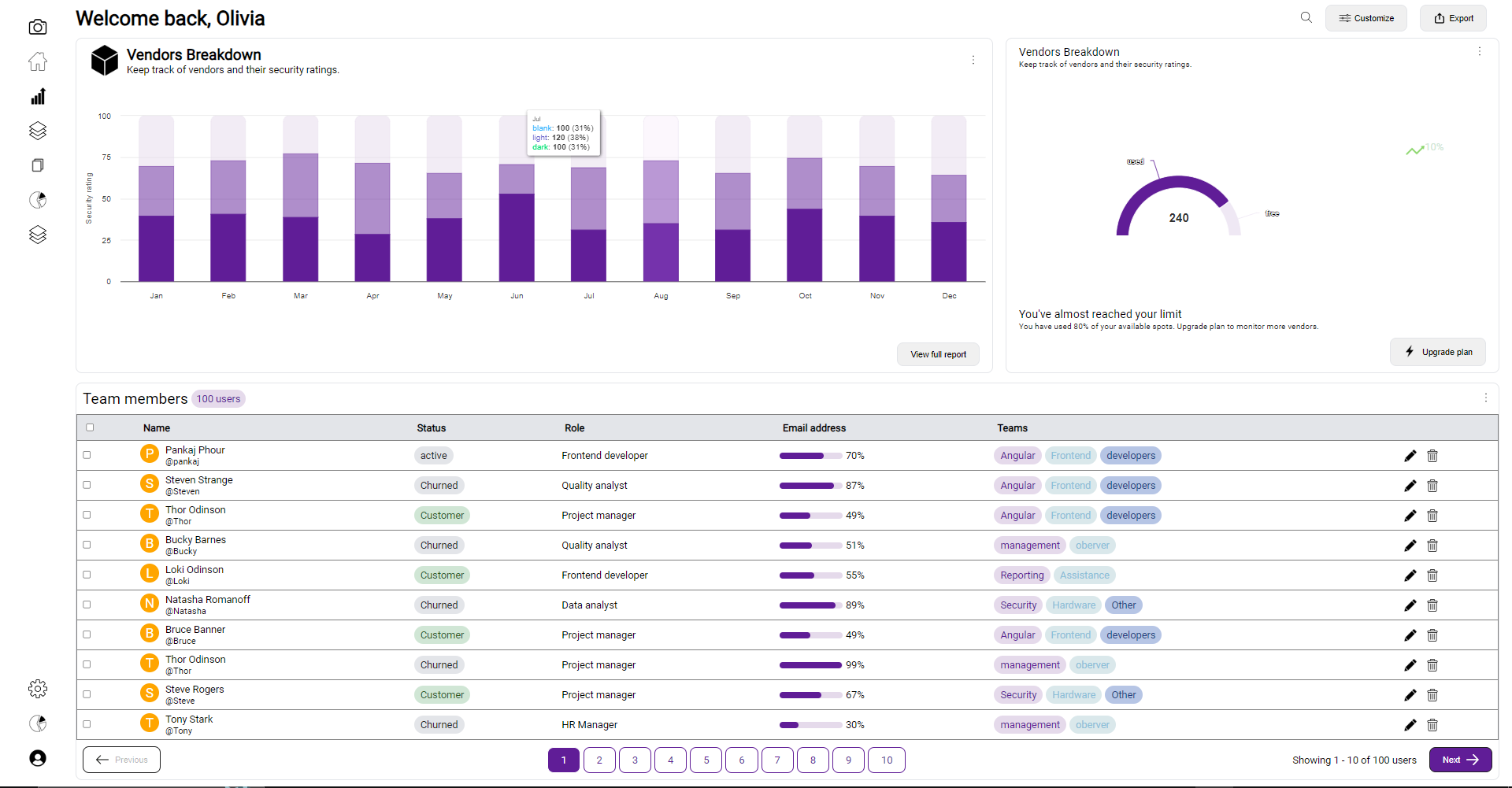Open Team members three-dot menu

[1485, 398]
